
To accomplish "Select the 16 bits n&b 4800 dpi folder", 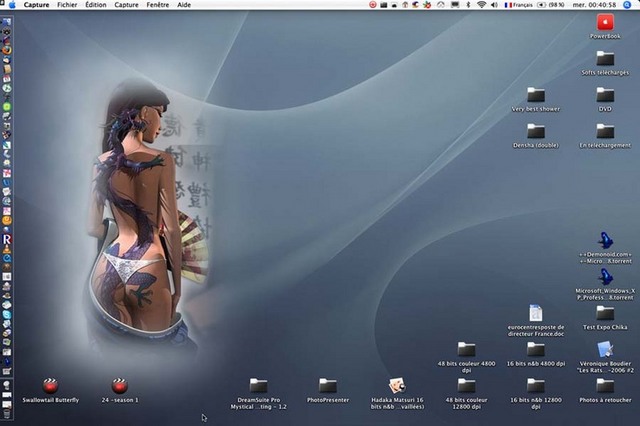I will point(536,354).
